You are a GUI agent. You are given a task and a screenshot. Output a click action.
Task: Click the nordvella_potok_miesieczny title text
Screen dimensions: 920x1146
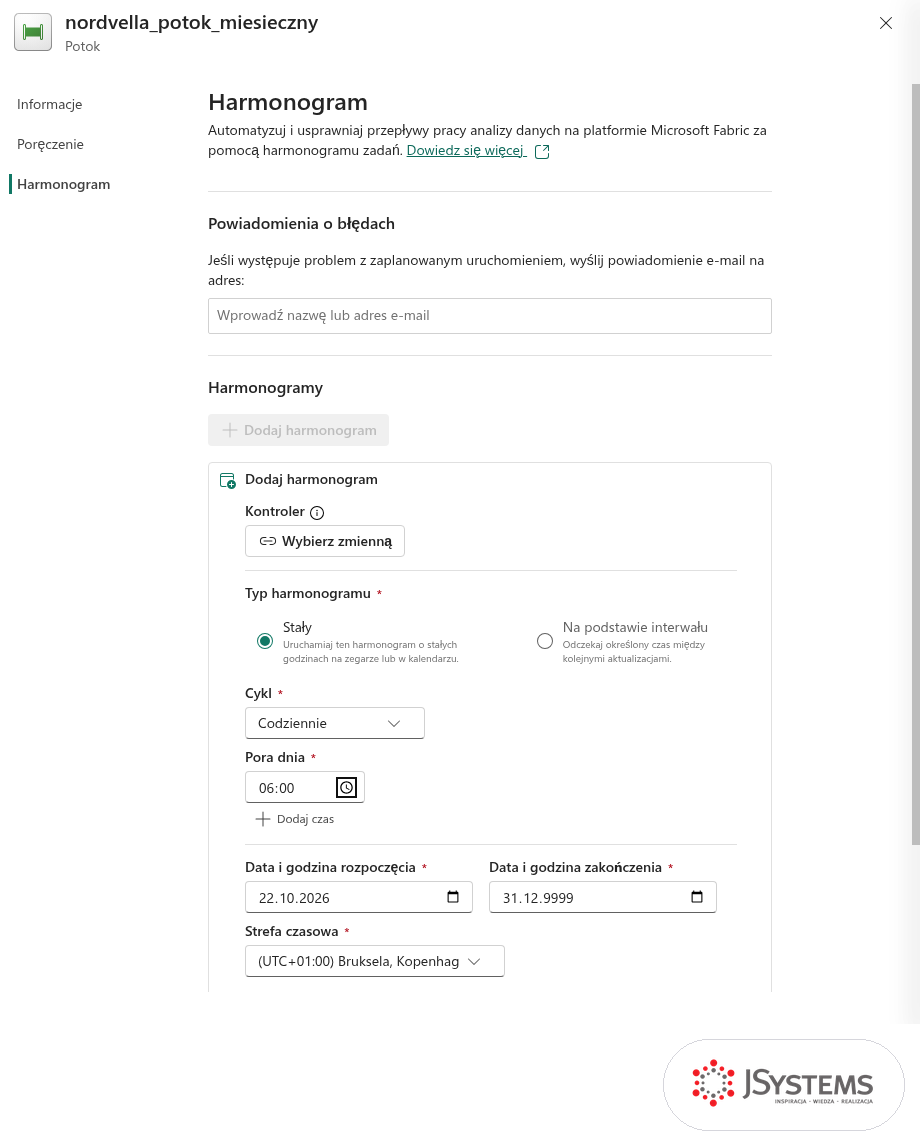click(x=191, y=23)
